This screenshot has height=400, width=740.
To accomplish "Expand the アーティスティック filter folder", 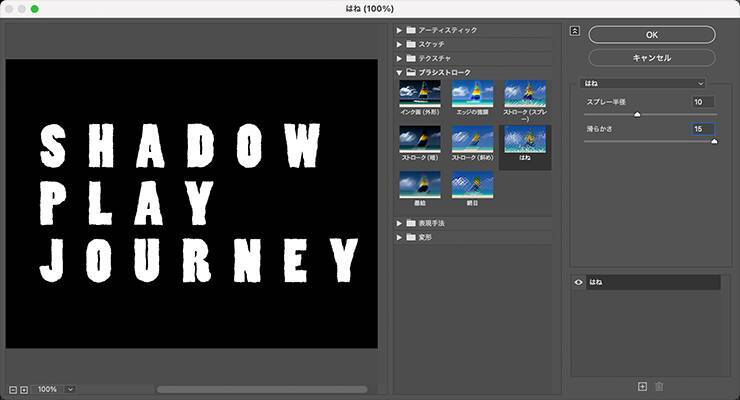I will point(400,30).
